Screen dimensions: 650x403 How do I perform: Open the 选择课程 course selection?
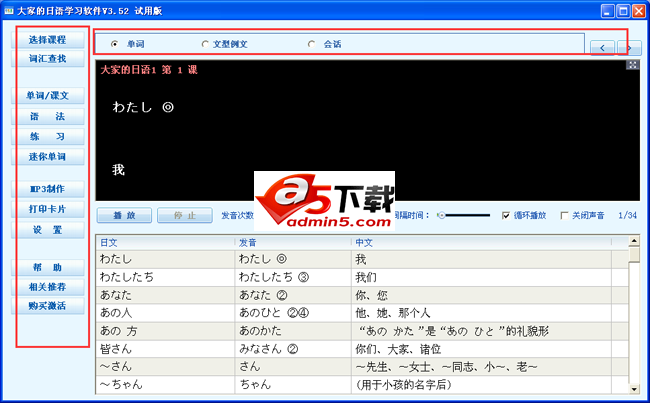pos(47,40)
